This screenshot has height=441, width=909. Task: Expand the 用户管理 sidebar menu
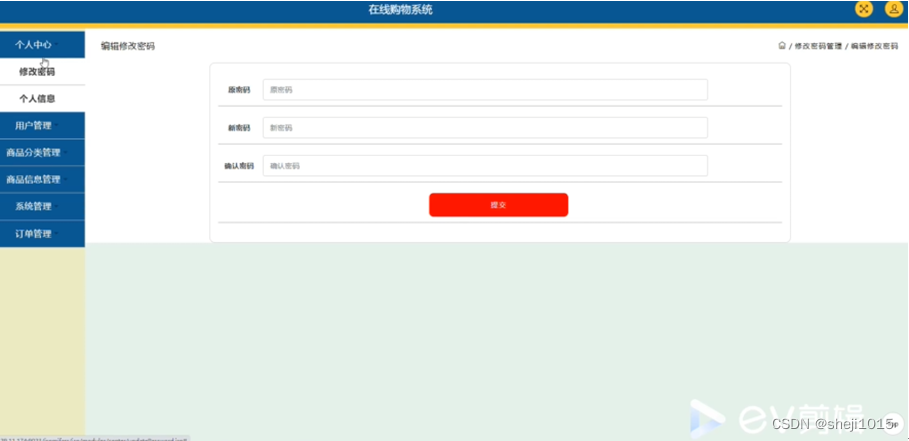[42, 125]
